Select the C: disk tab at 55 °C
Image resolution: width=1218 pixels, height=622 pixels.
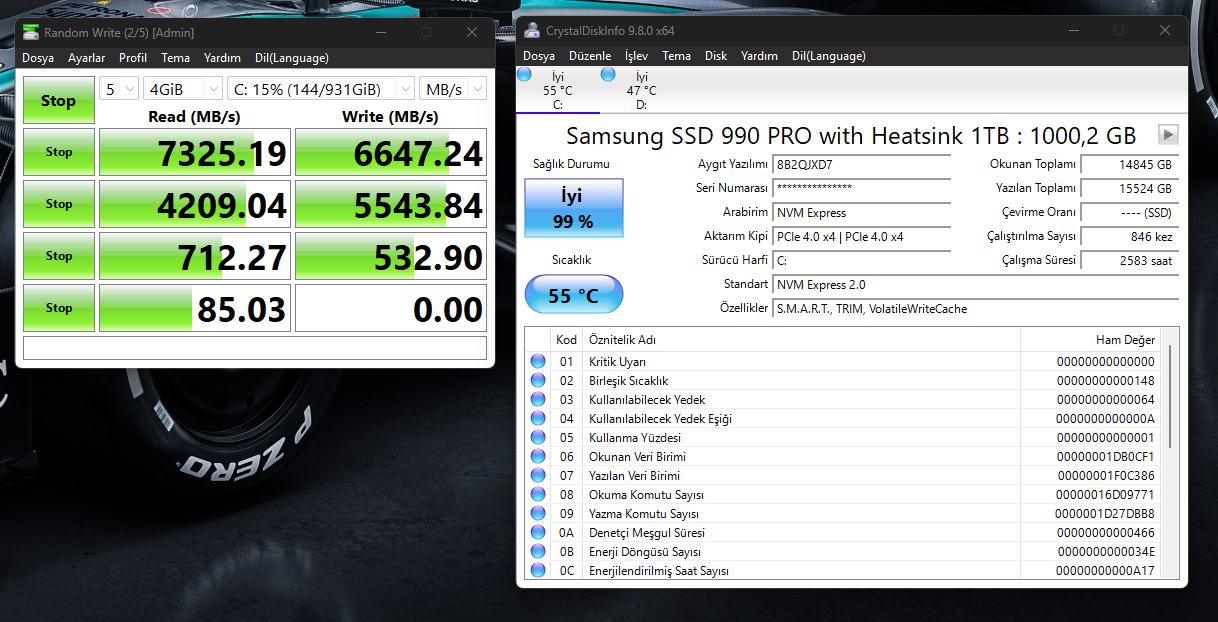pos(557,90)
